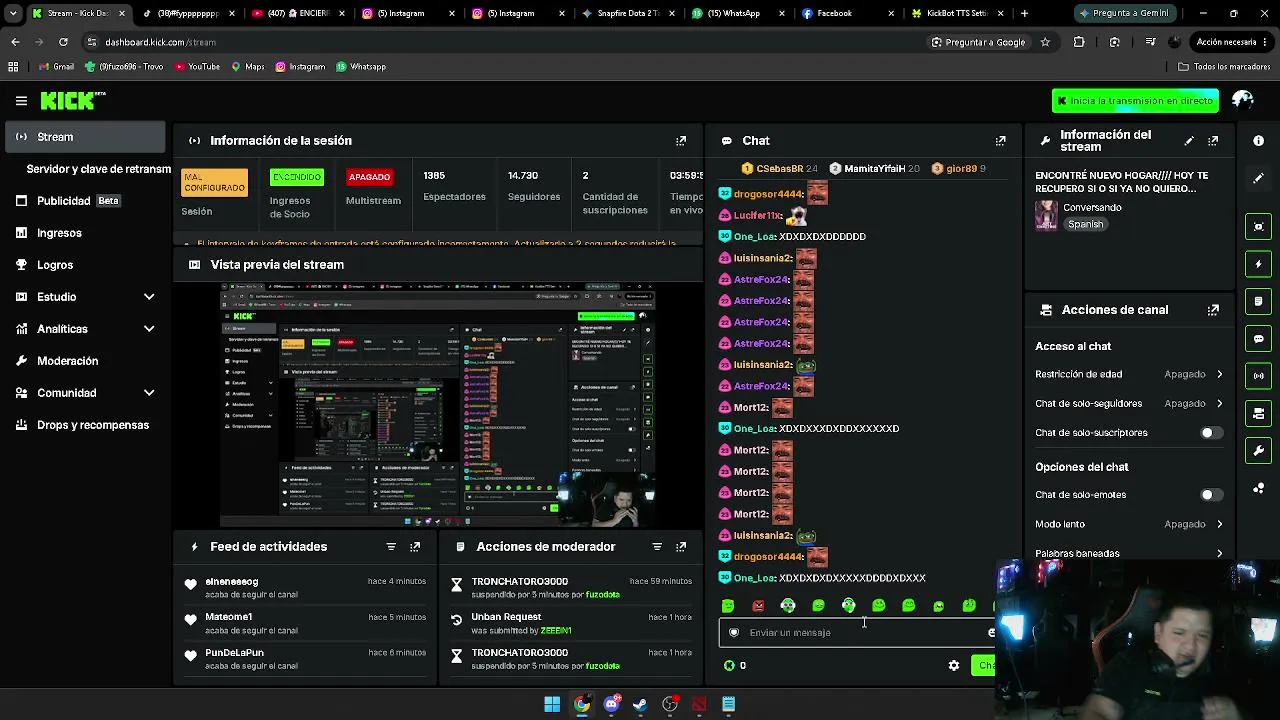
Task: Open Modo lento options
Action: (x=1129, y=524)
